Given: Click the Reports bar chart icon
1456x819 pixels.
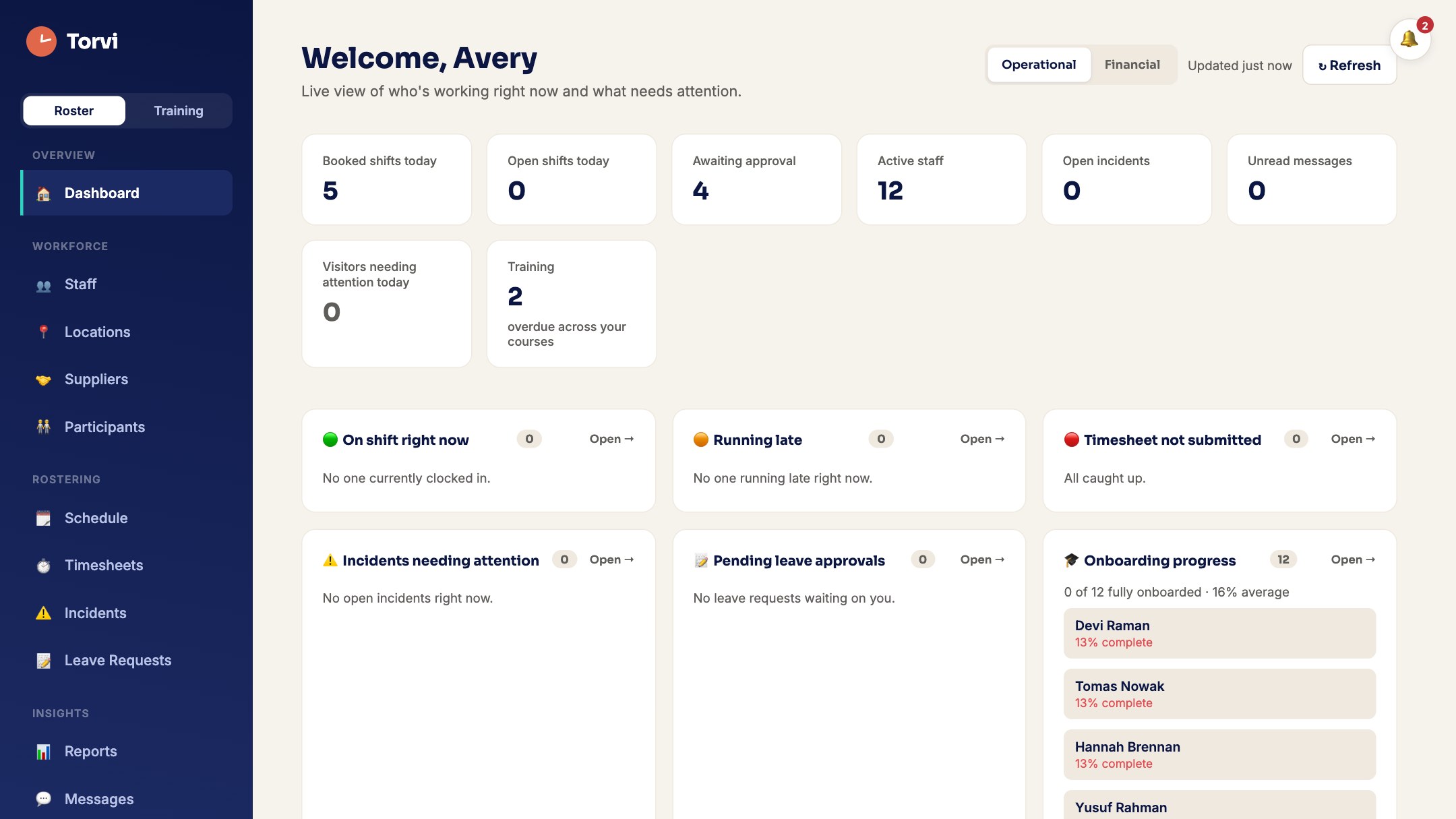Looking at the screenshot, I should (44, 752).
